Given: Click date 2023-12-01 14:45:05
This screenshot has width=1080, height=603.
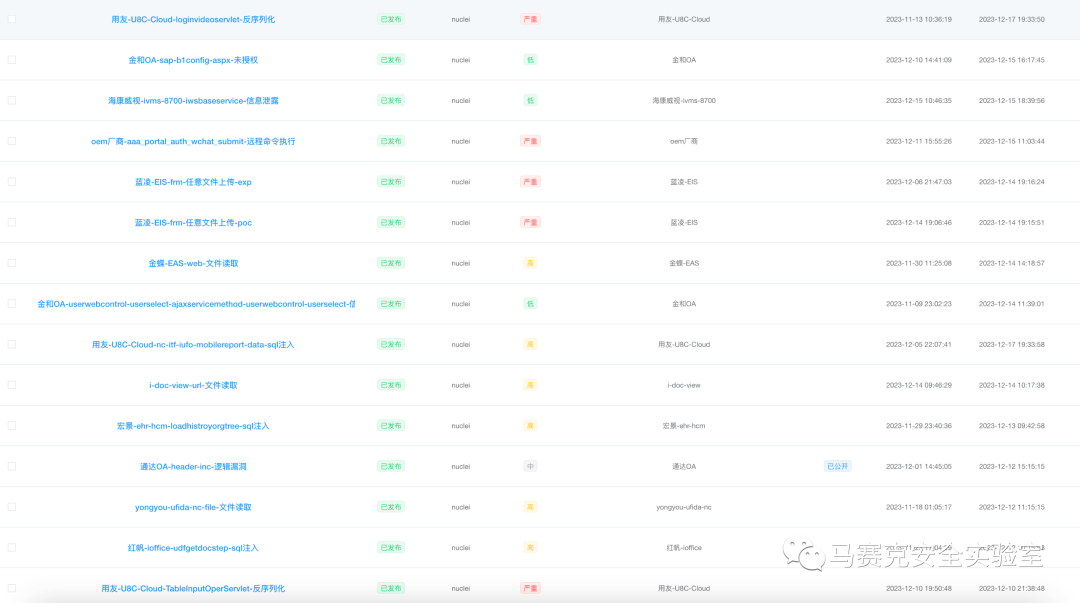Looking at the screenshot, I should pyautogui.click(x=919, y=467).
